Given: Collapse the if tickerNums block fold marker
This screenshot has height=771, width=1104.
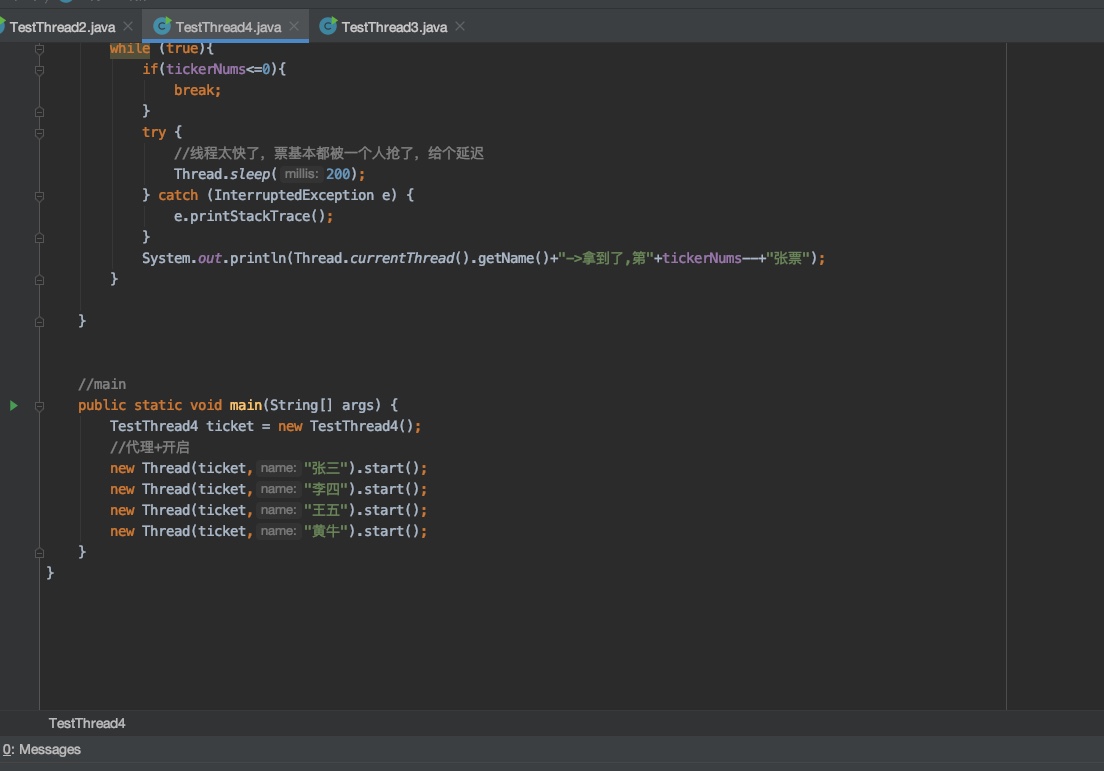Looking at the screenshot, I should click(39, 69).
